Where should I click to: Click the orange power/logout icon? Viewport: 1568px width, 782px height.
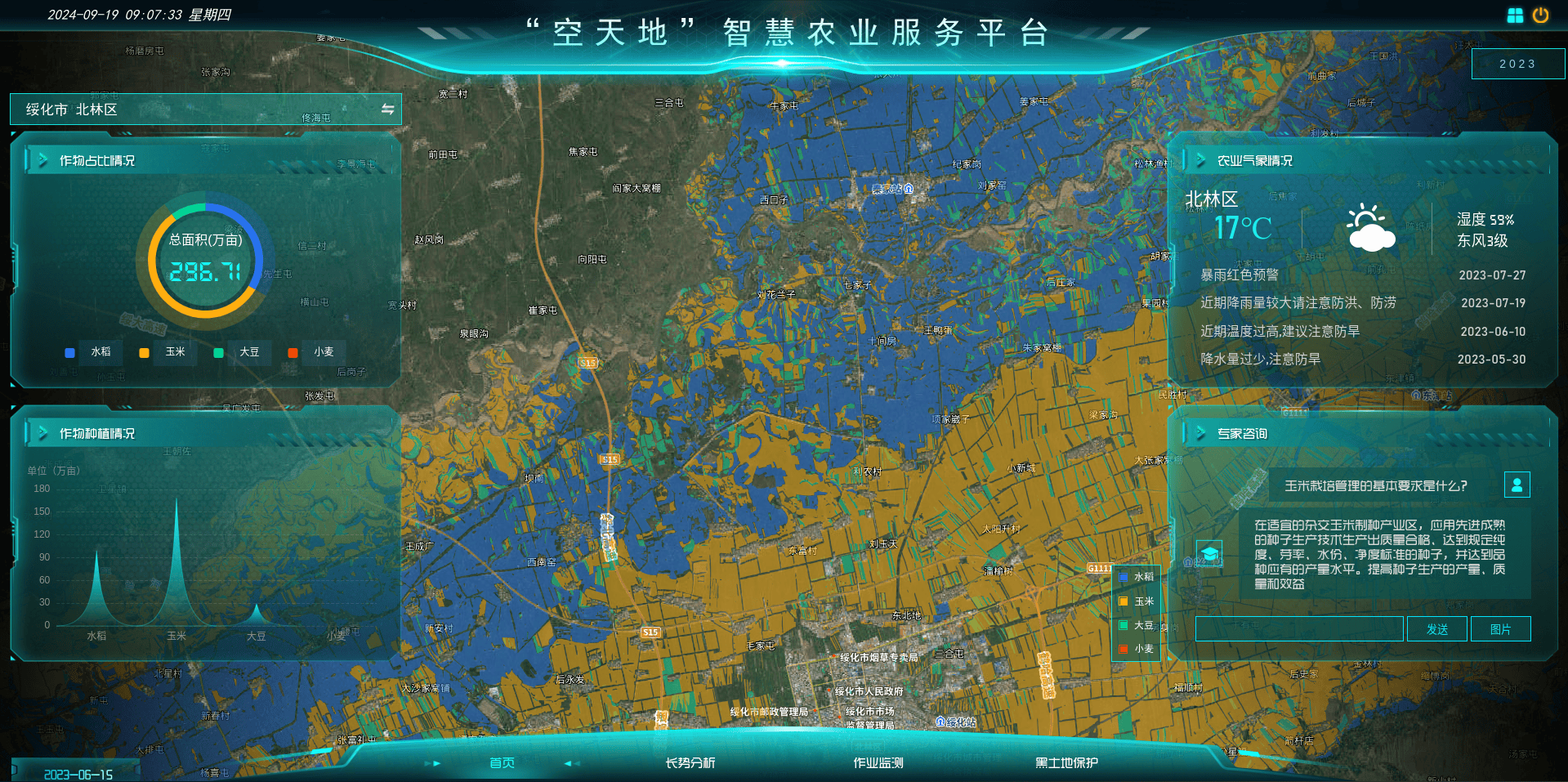coord(1540,15)
